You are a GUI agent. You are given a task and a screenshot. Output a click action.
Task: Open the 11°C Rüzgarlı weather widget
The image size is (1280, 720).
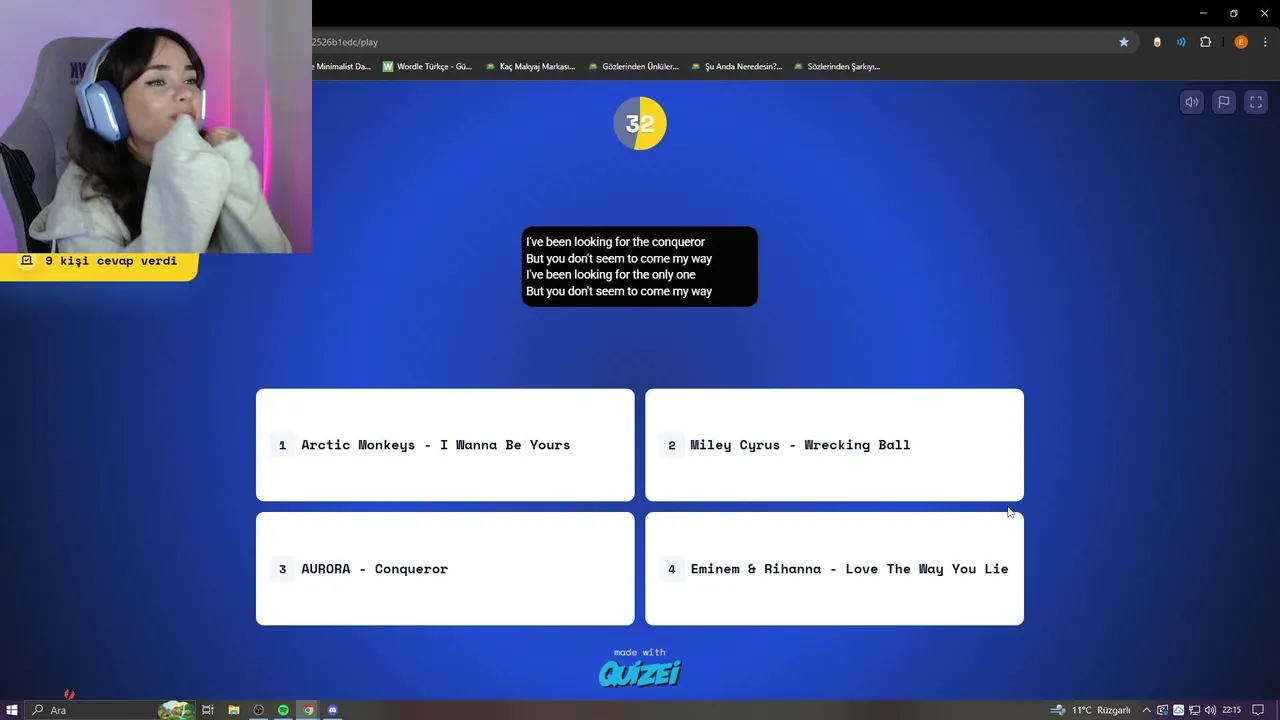(1091, 710)
